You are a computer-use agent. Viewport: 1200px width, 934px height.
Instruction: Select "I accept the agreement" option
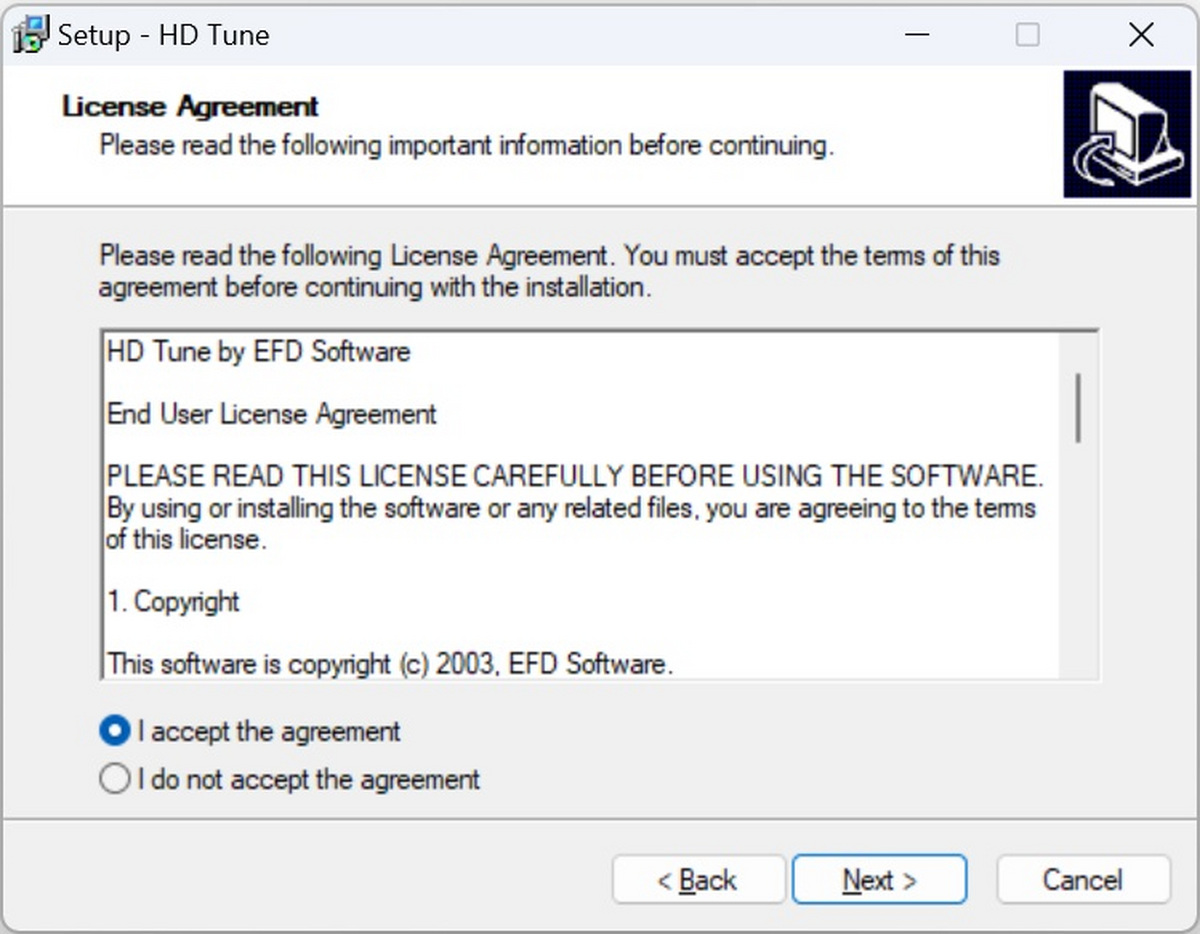point(115,732)
